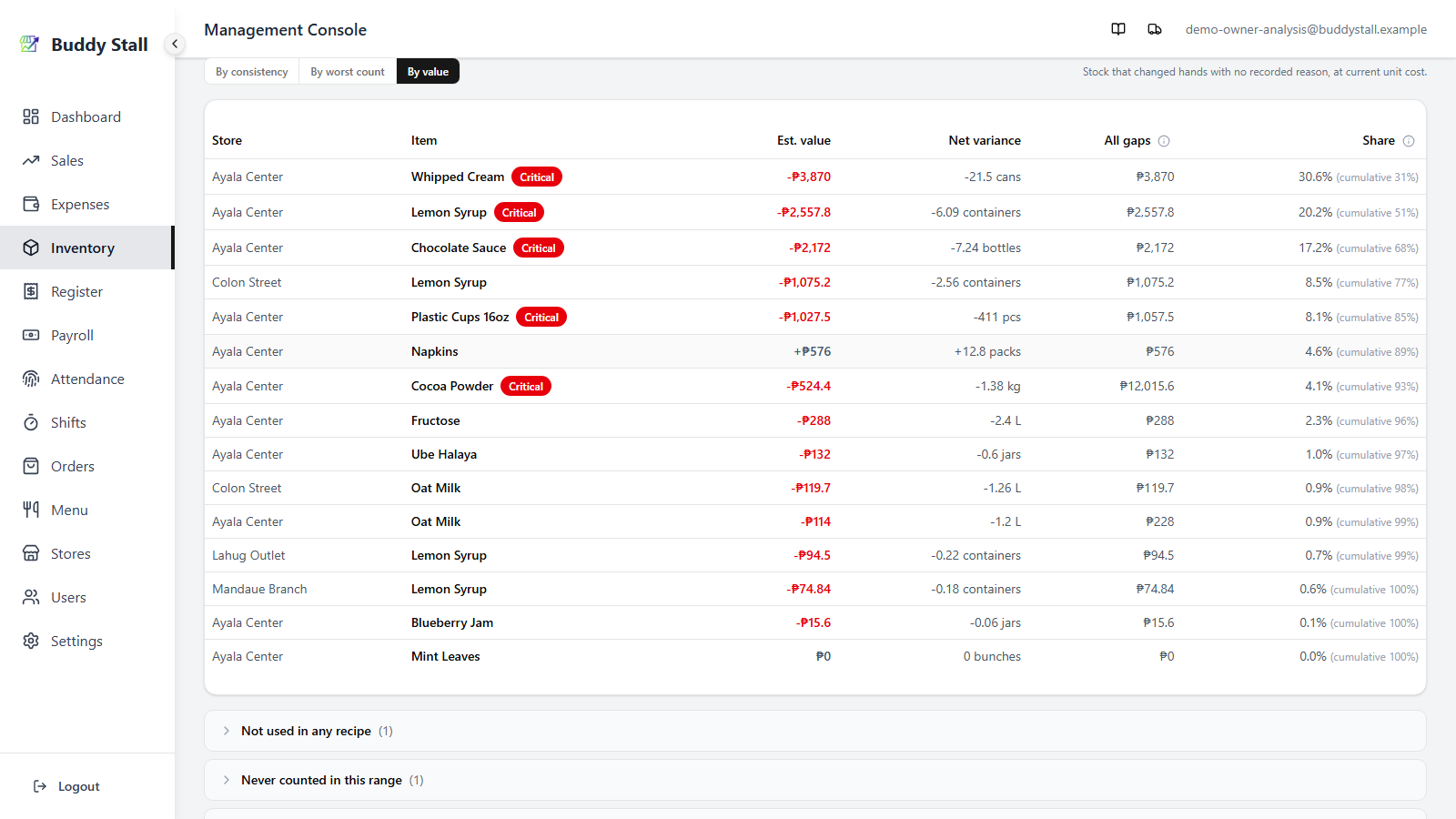Screen dimensions: 1456x819
Task: Open Settings using the gear icon
Action: tap(31, 641)
